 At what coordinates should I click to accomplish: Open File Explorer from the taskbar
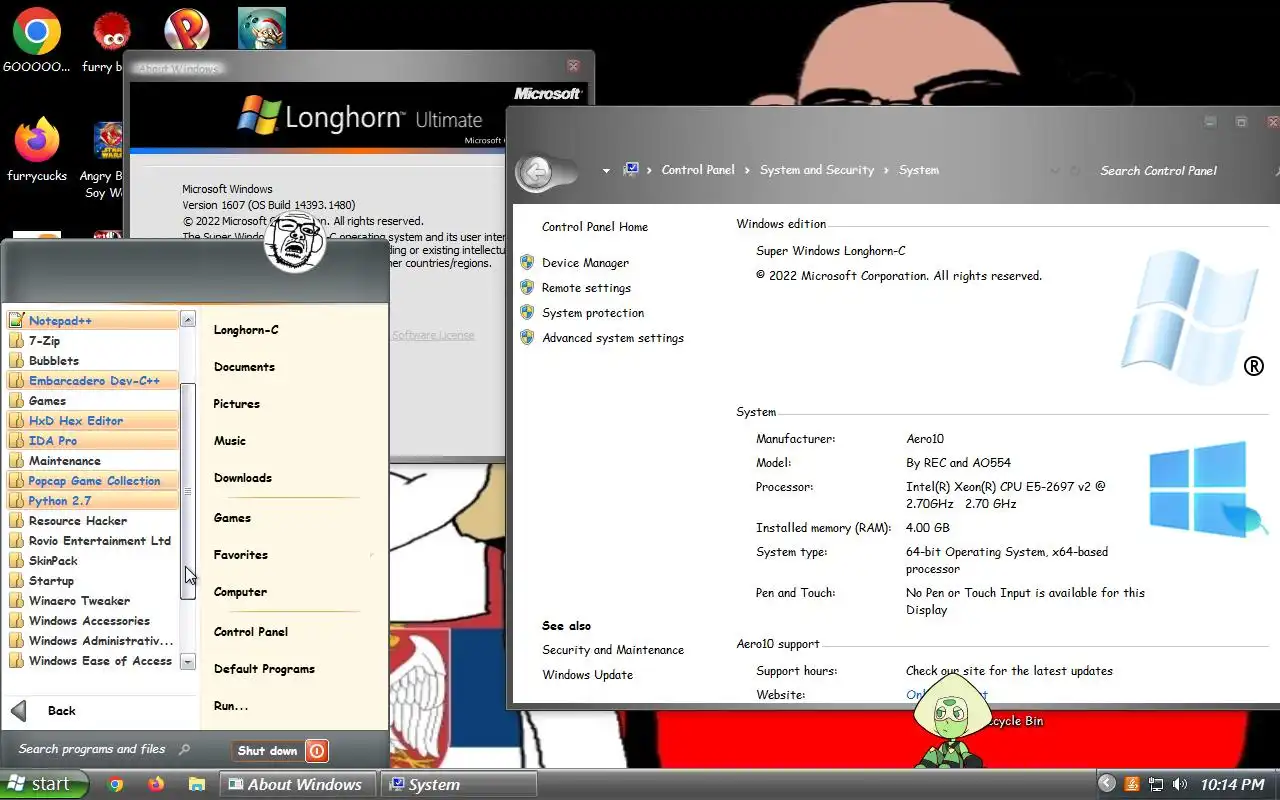pyautogui.click(x=196, y=785)
